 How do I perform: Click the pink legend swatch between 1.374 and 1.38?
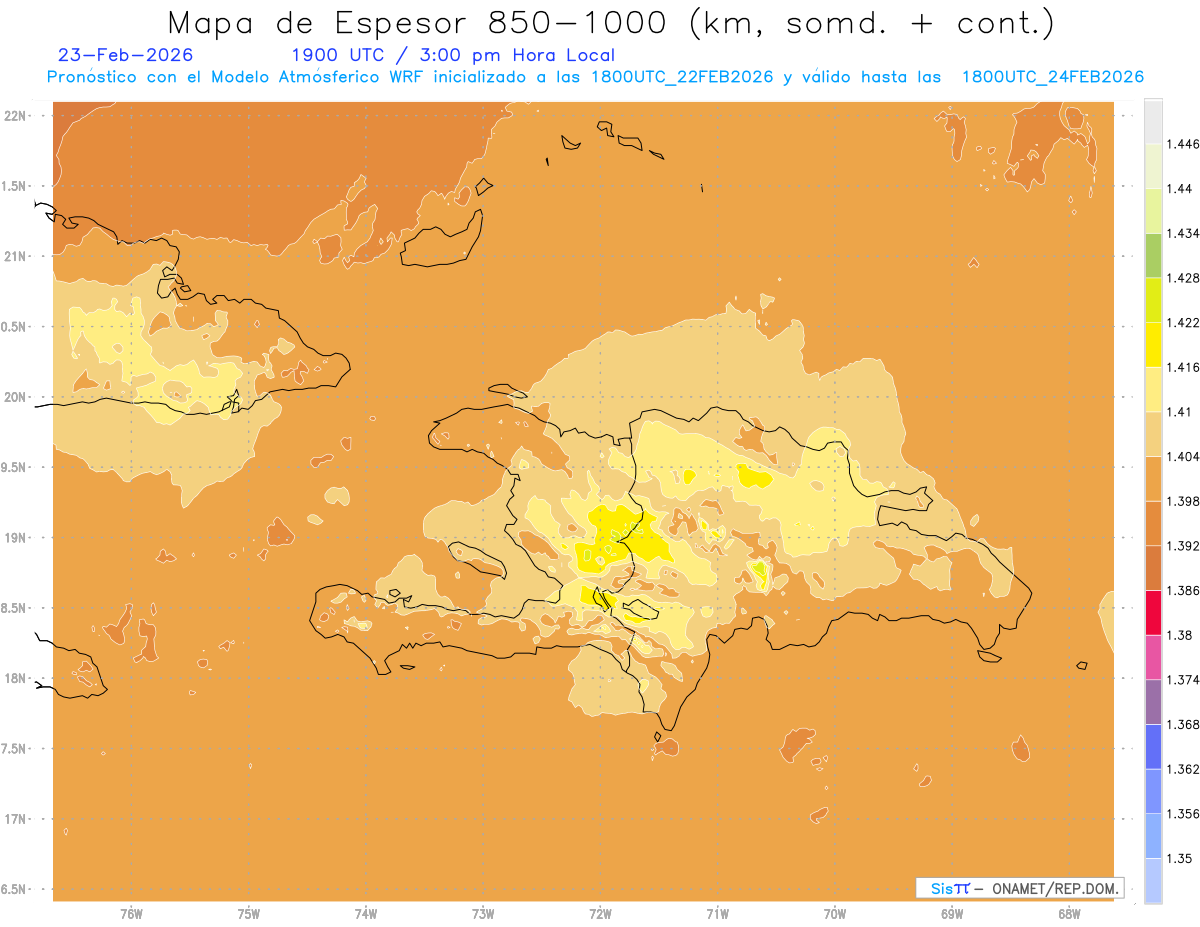(x=1153, y=657)
